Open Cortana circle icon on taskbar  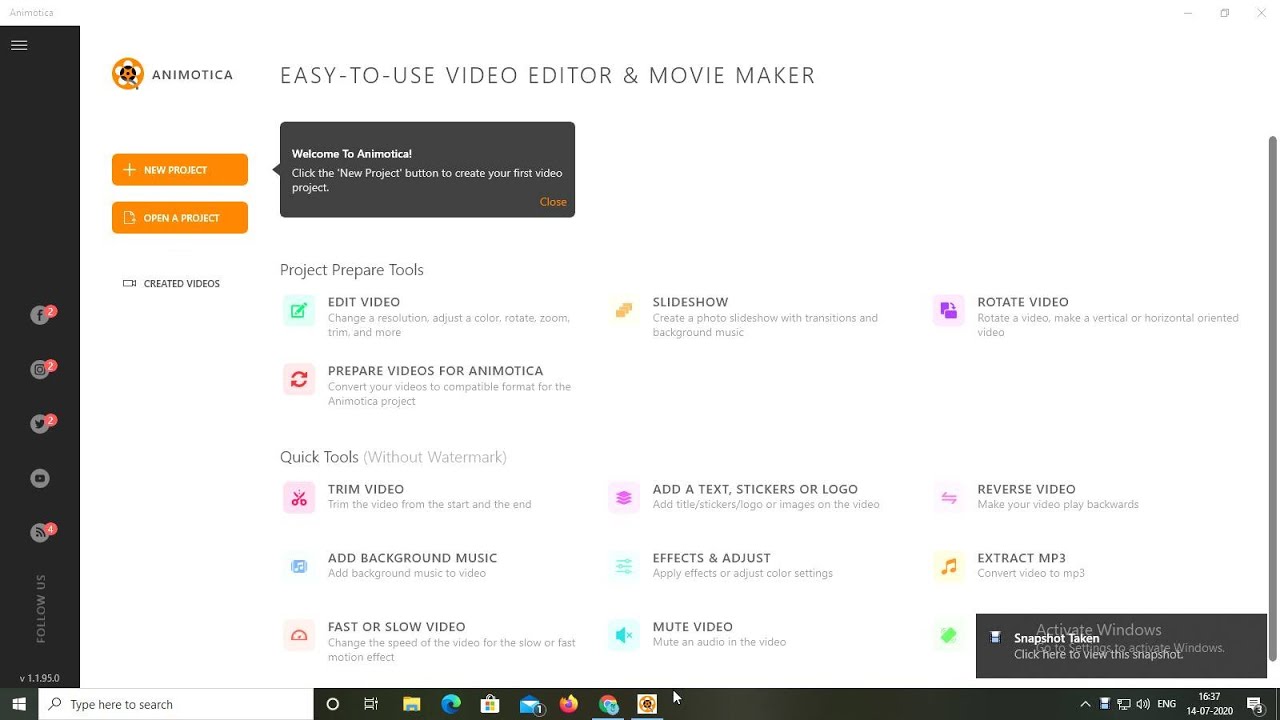[333, 704]
